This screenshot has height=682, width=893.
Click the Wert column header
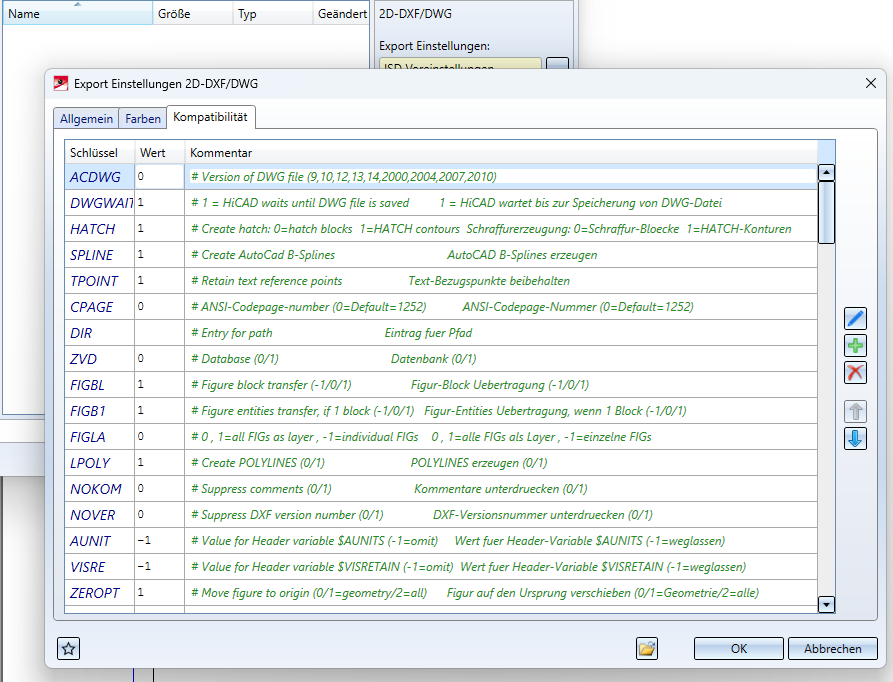pos(159,153)
